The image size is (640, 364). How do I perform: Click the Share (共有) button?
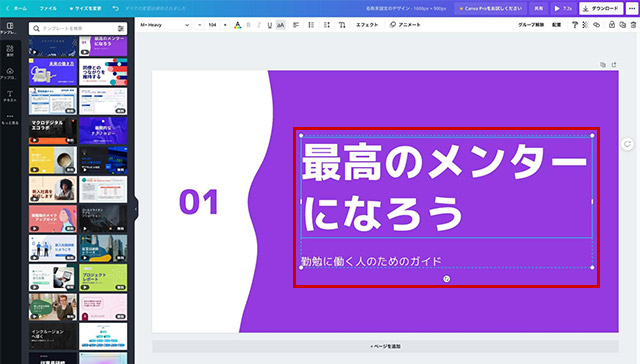point(539,8)
